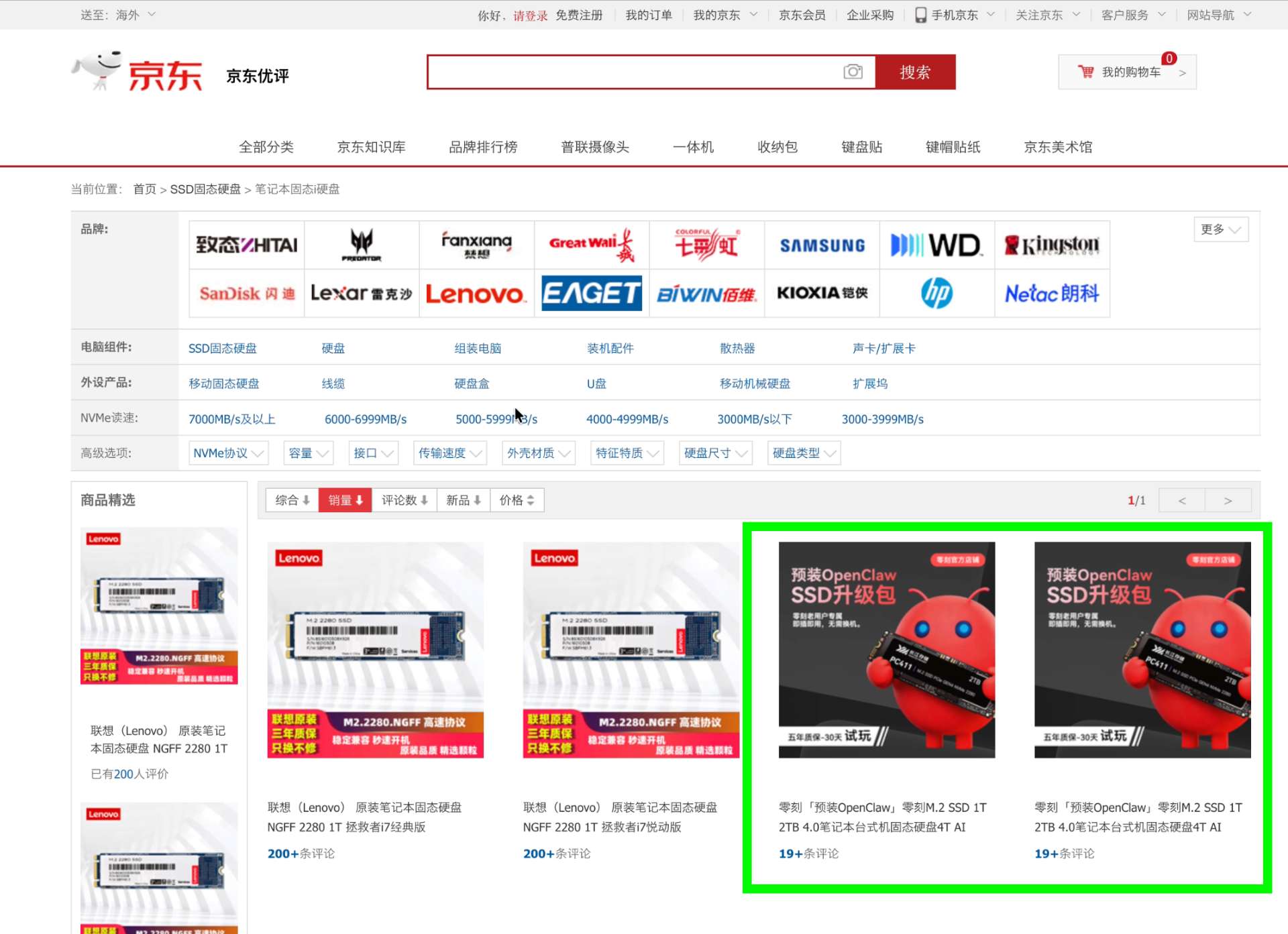
Task: Open sidebar 联想 NGFF 2280 1T product title
Action: pyautogui.click(x=159, y=740)
